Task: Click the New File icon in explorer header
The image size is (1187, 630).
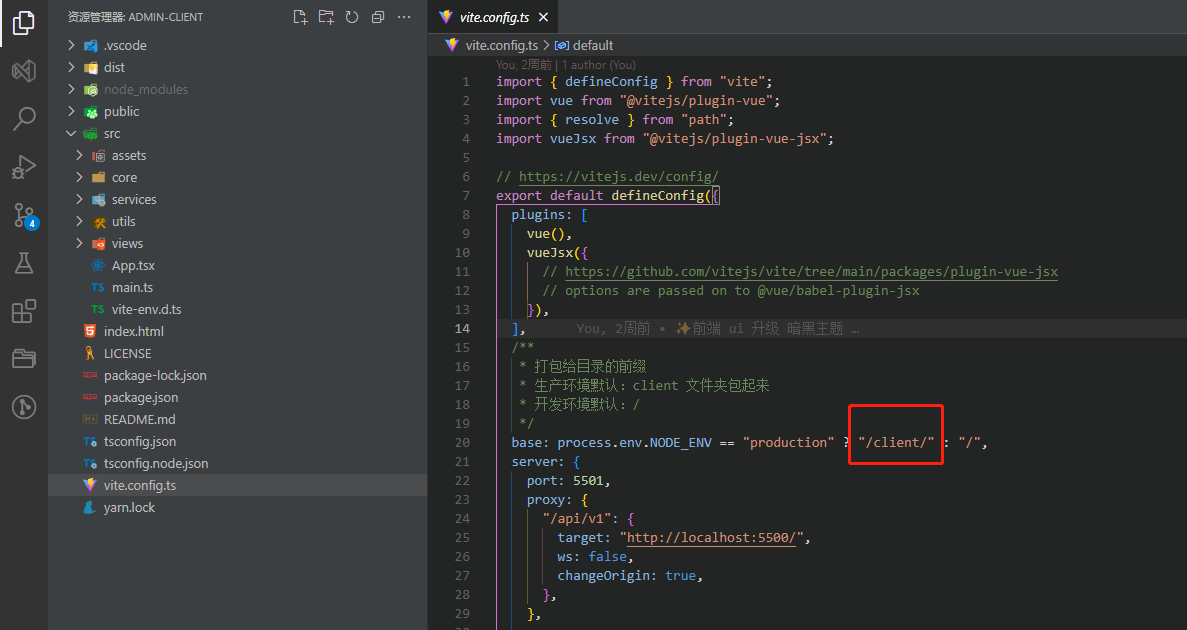Action: pyautogui.click(x=300, y=17)
